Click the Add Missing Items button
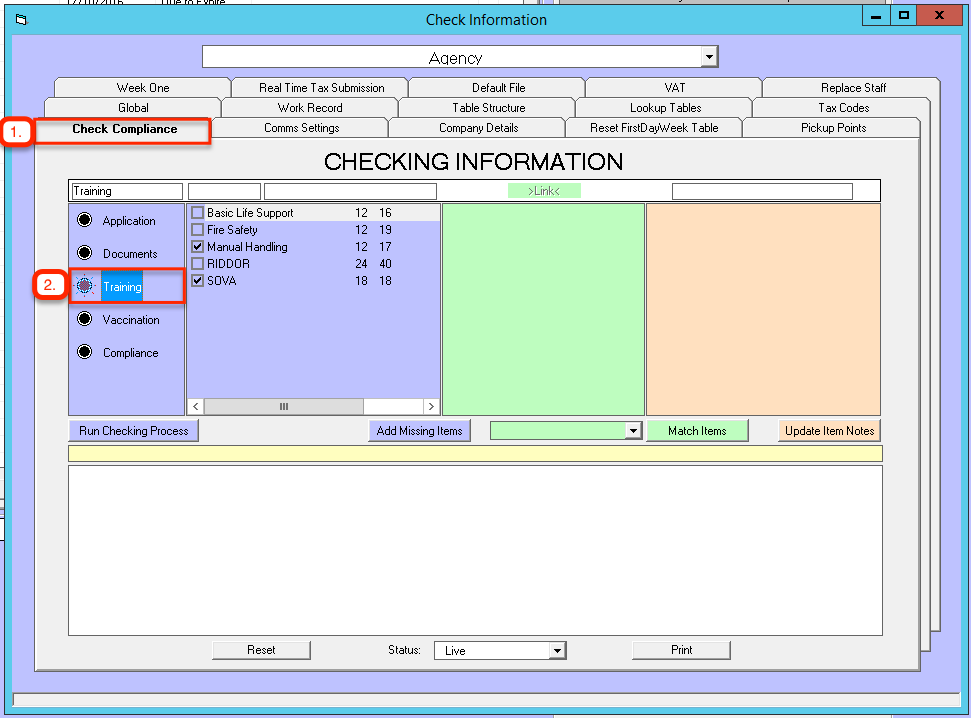This screenshot has width=971, height=718. (x=419, y=431)
